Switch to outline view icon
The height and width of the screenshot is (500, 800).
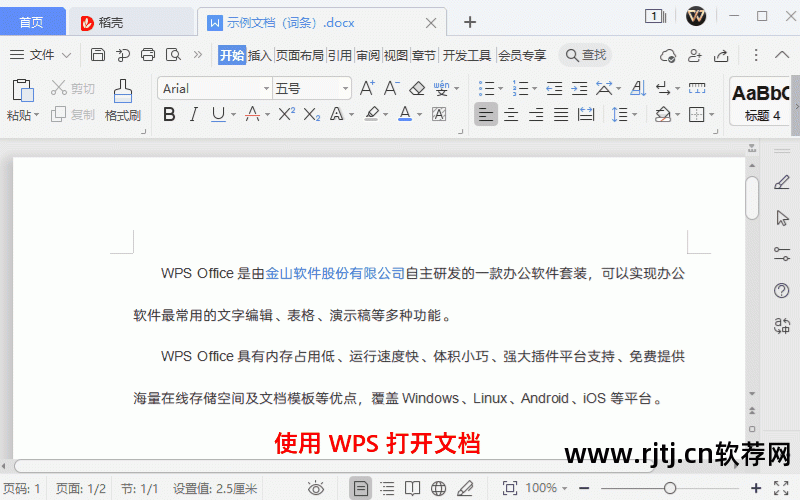click(387, 488)
